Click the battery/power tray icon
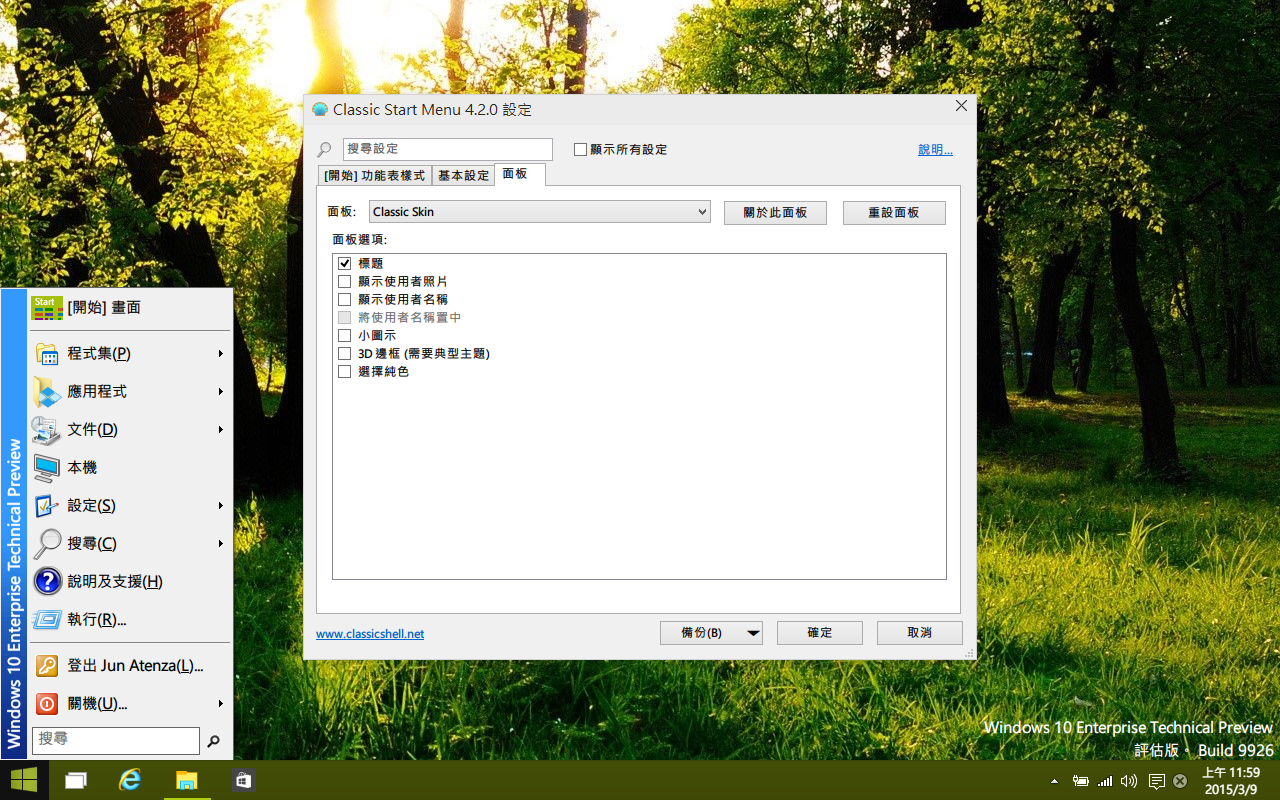The width and height of the screenshot is (1280, 800). coord(1081,781)
